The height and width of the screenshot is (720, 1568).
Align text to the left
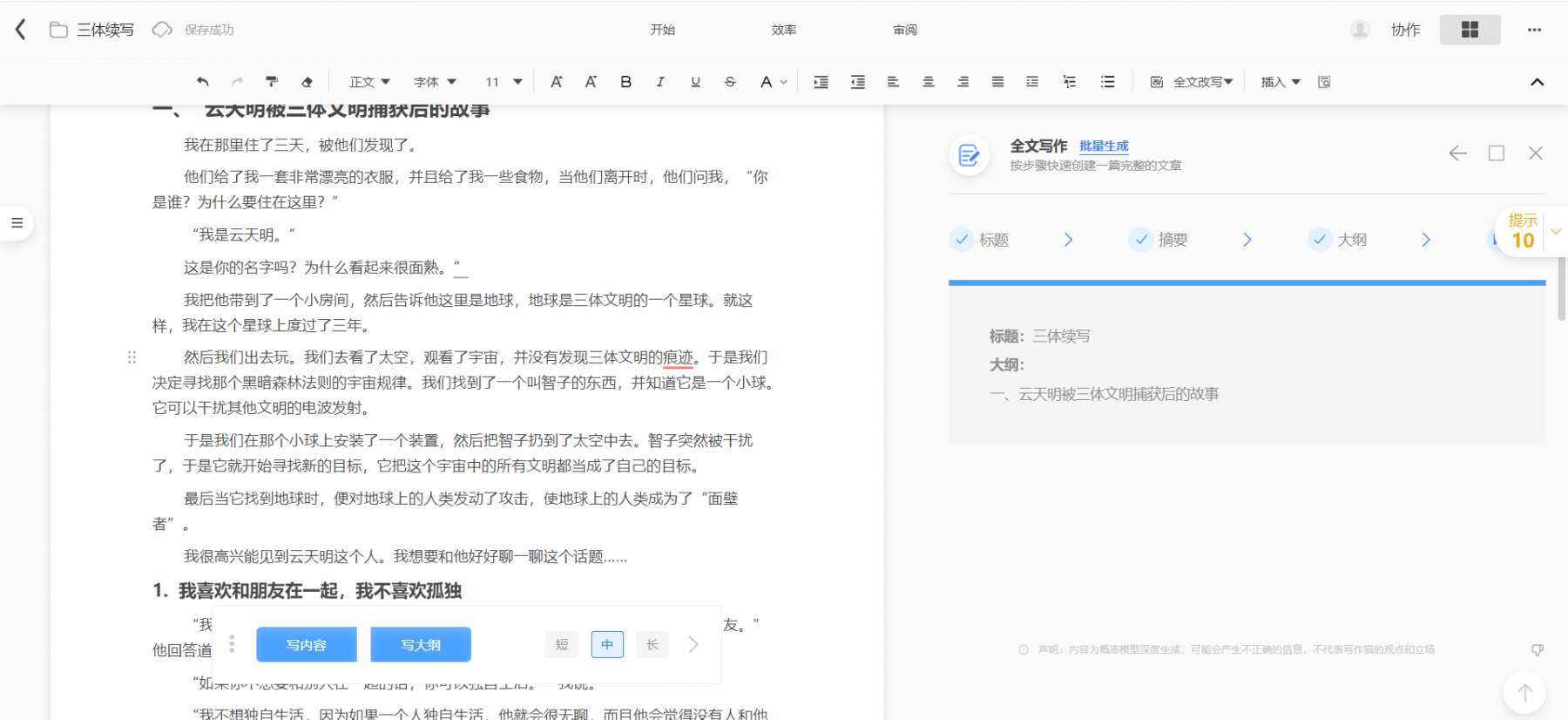point(893,82)
